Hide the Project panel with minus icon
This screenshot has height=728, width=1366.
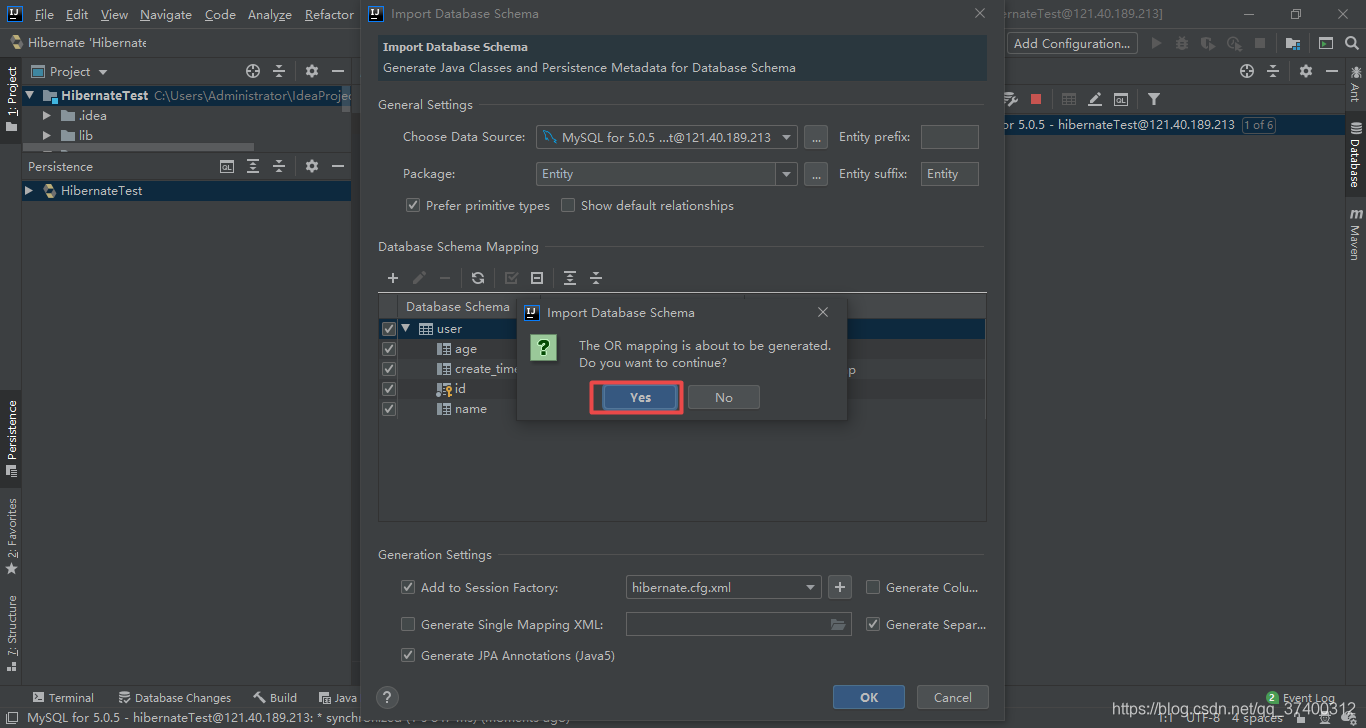click(338, 71)
